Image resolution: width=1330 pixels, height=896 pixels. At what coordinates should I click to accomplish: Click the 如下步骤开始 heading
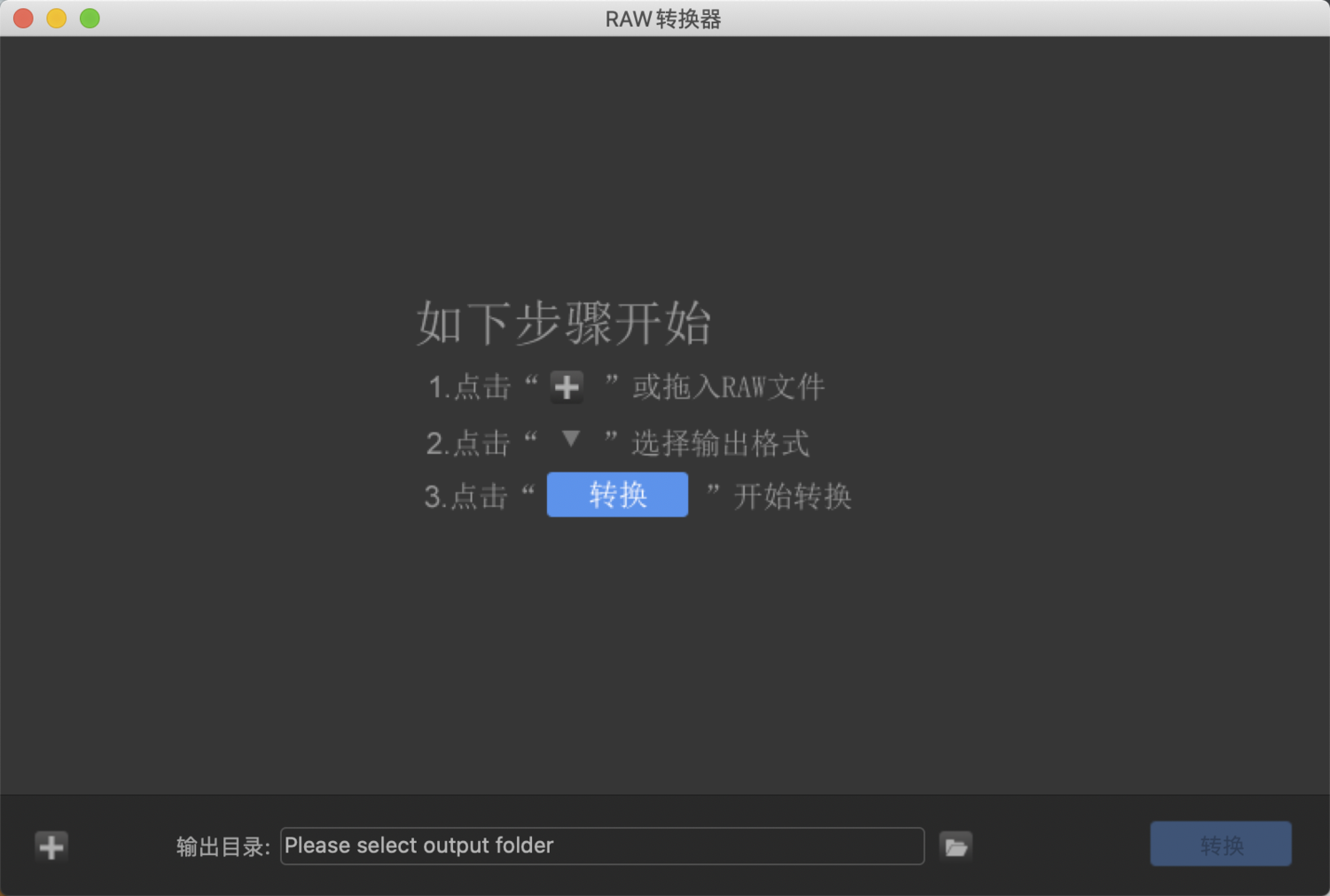point(564,323)
